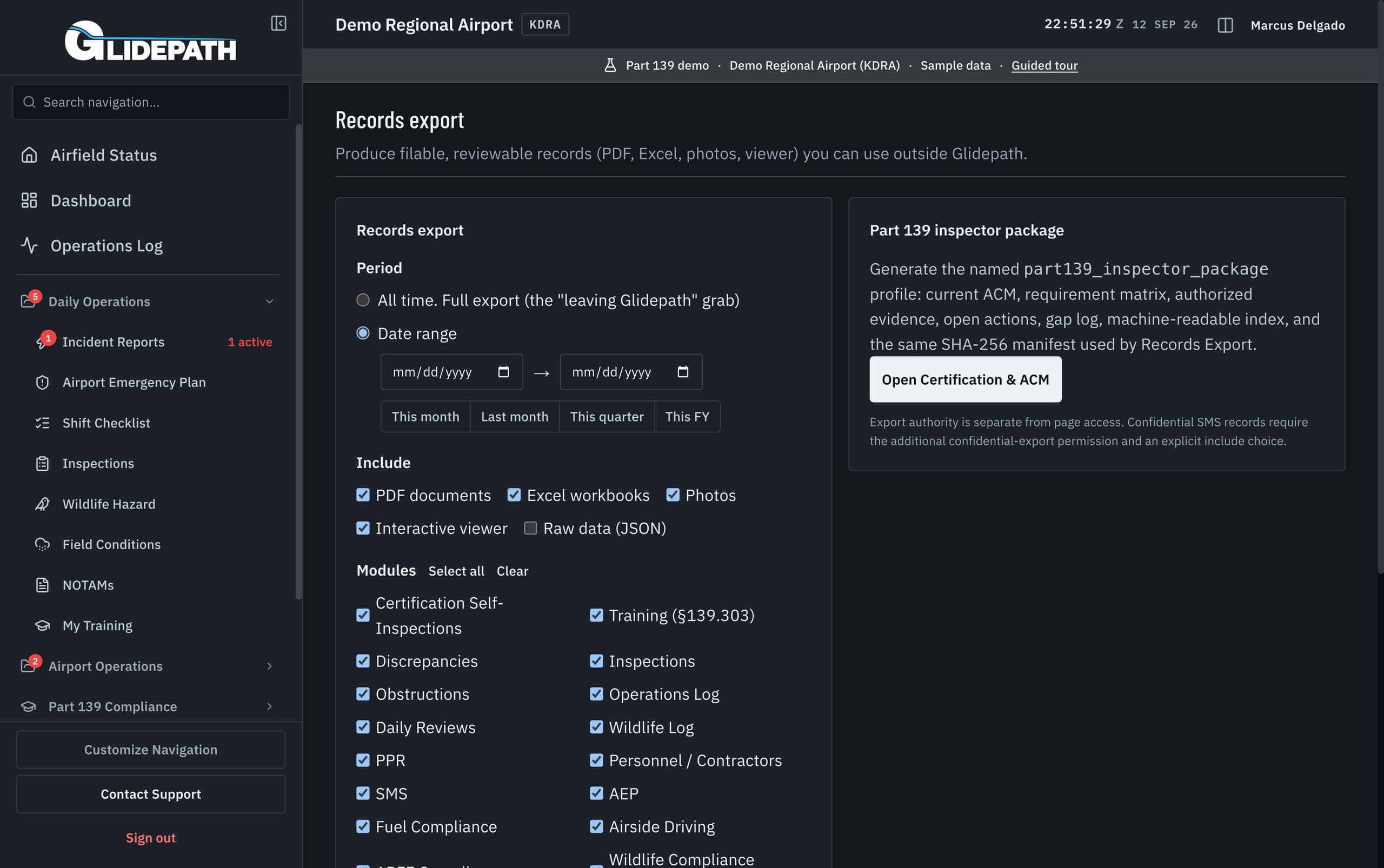Uncheck the Interactive viewer checkbox

(x=363, y=528)
